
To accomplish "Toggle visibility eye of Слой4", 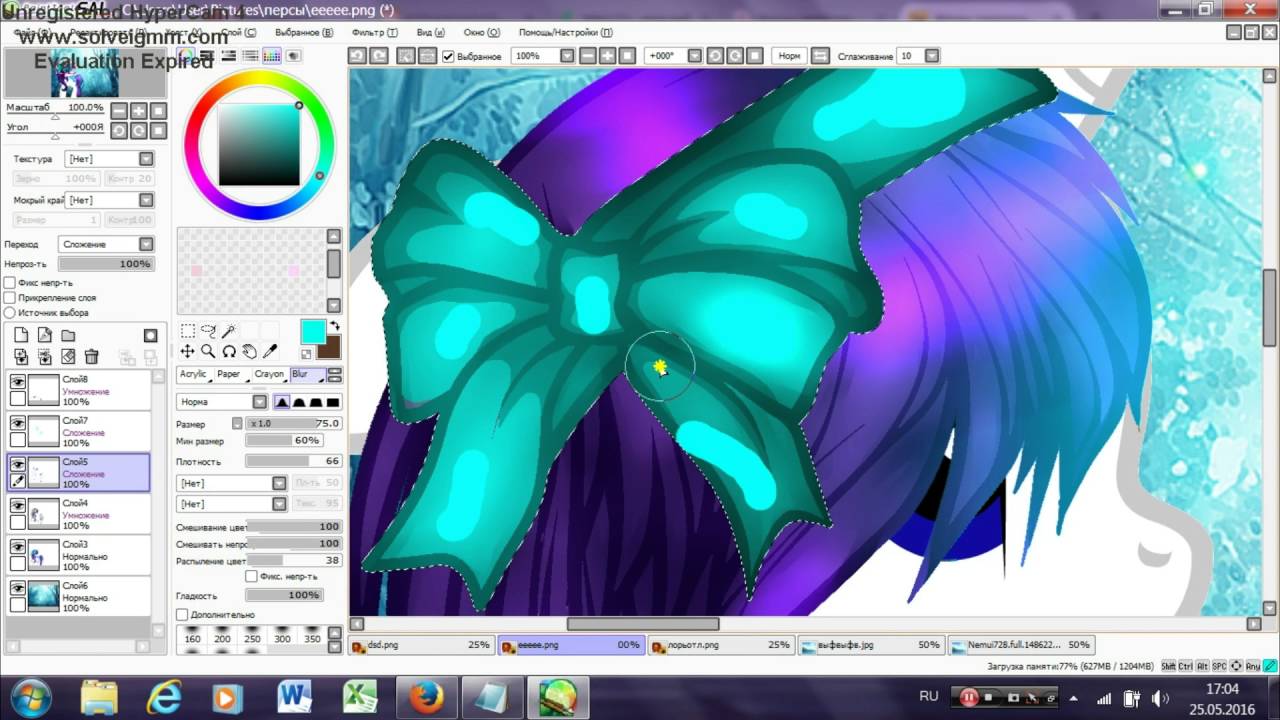I will click(x=17, y=505).
